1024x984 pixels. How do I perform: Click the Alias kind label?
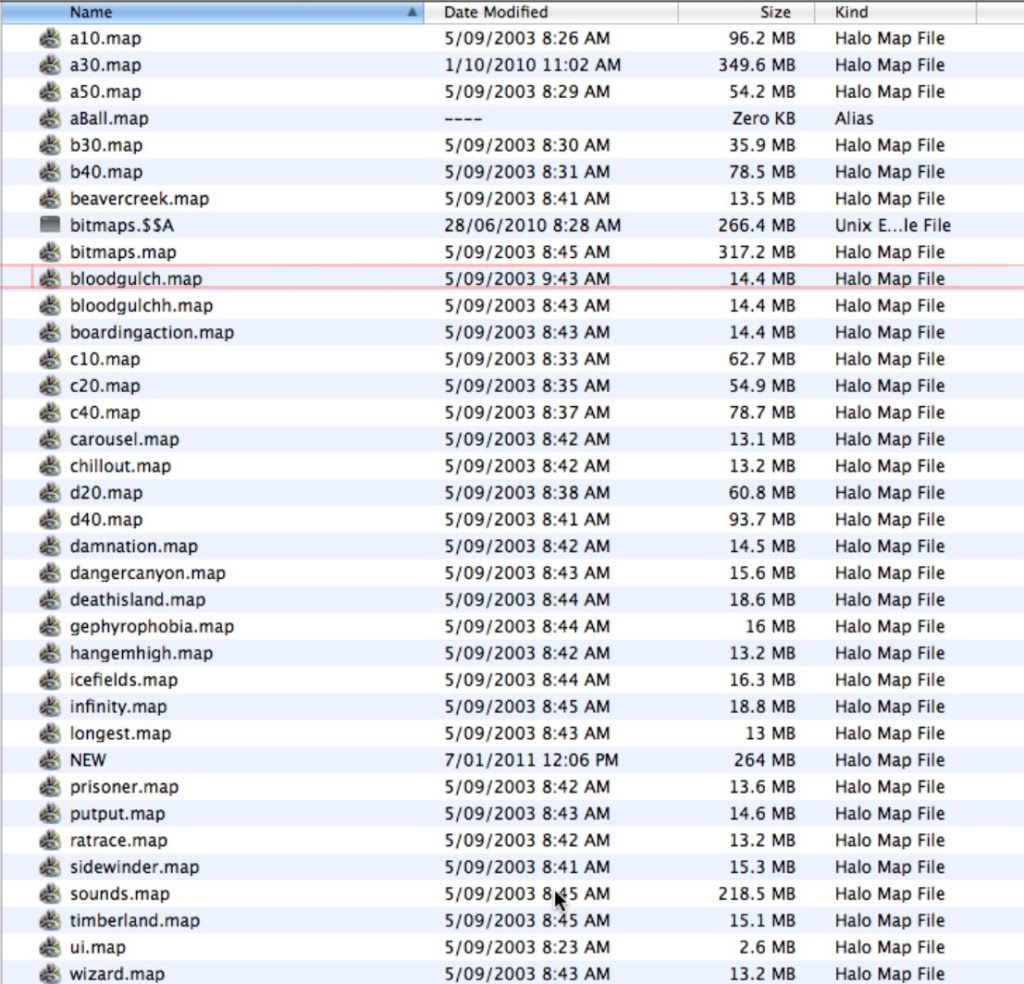(854, 119)
